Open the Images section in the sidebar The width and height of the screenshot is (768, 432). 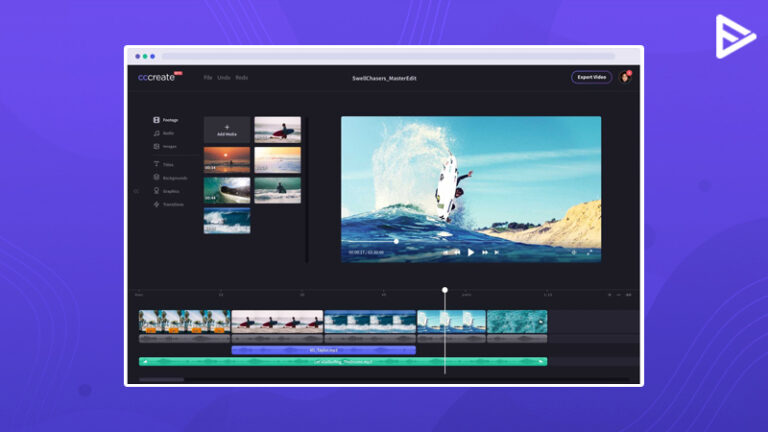(165, 146)
